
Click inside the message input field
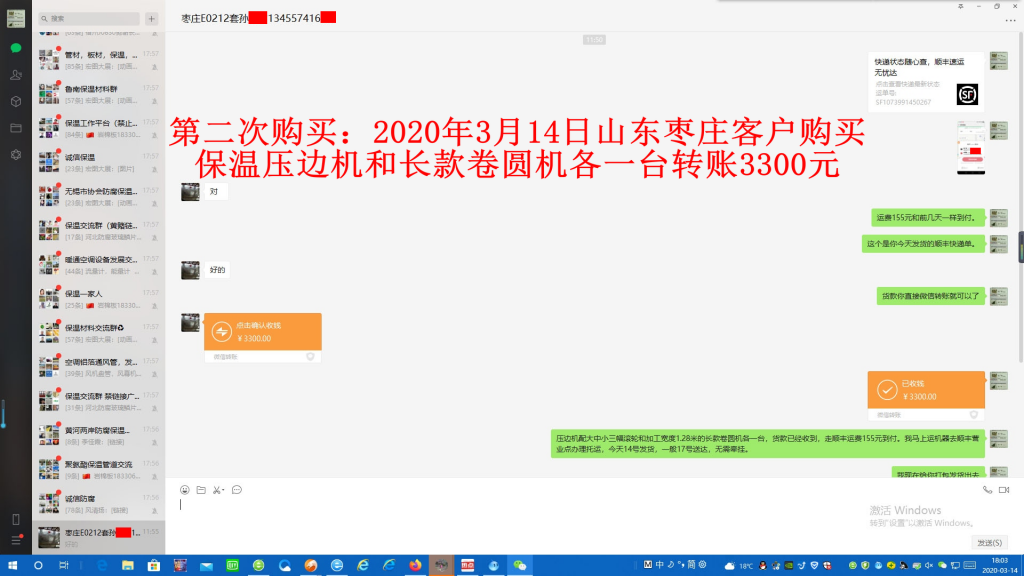coord(500,515)
